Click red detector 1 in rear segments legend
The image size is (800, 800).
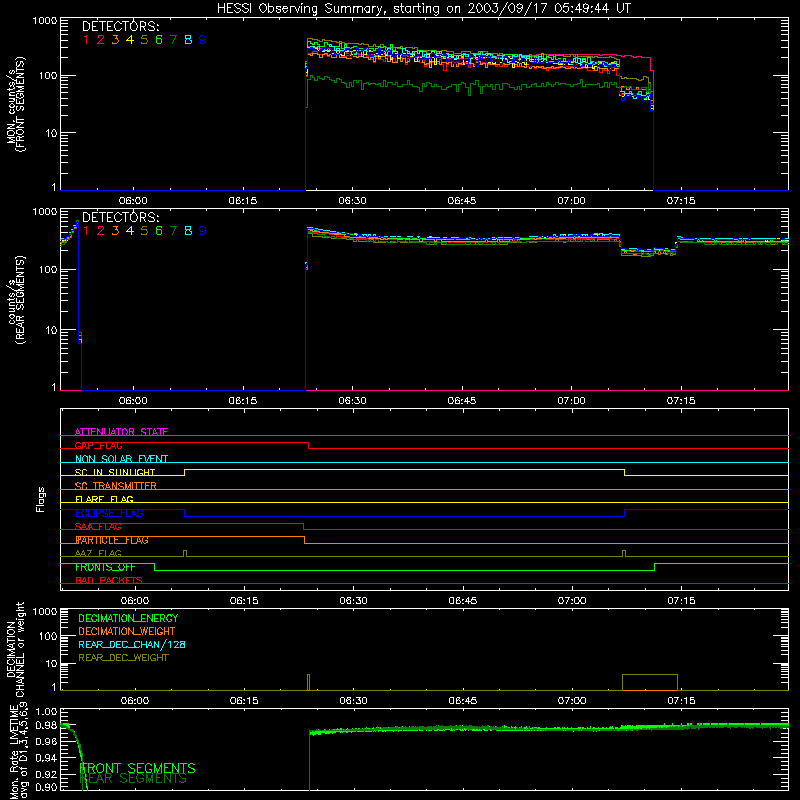click(x=86, y=231)
